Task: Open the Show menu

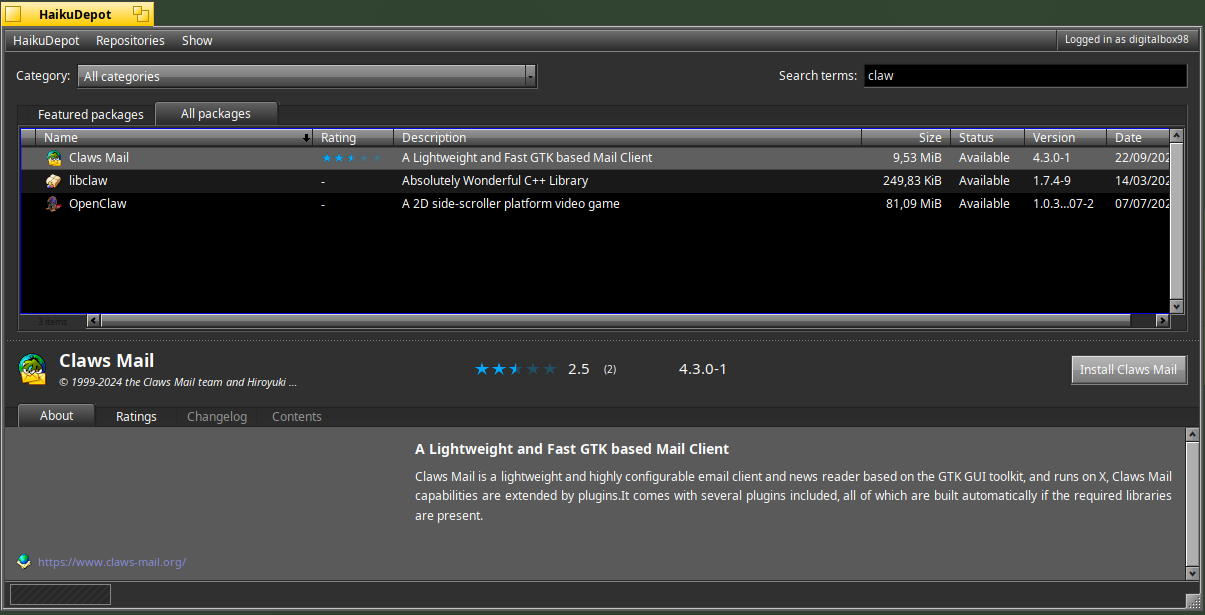Action: click(197, 41)
